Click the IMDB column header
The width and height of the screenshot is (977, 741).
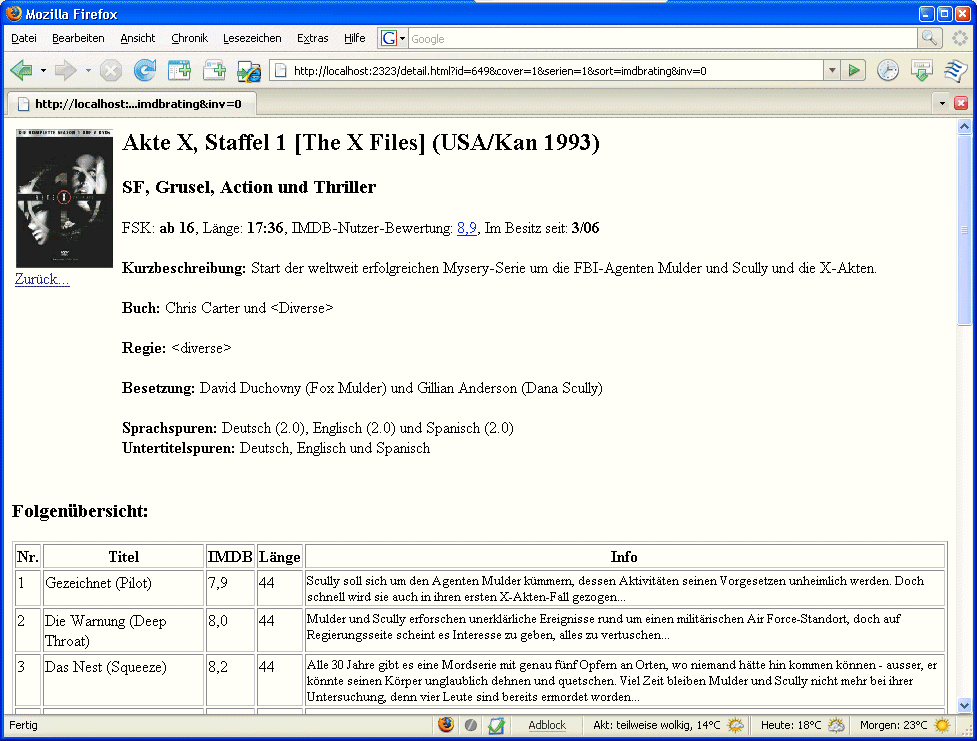[230, 557]
